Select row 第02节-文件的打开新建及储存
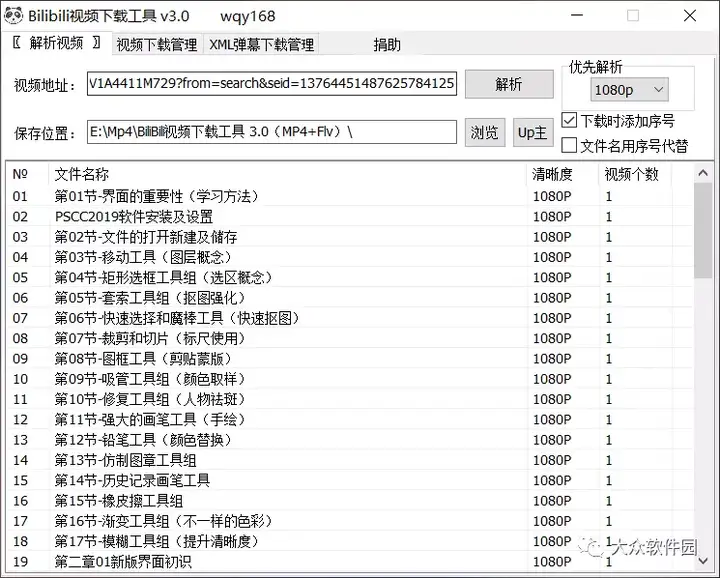Screen dimensions: 720x578 [349, 237]
